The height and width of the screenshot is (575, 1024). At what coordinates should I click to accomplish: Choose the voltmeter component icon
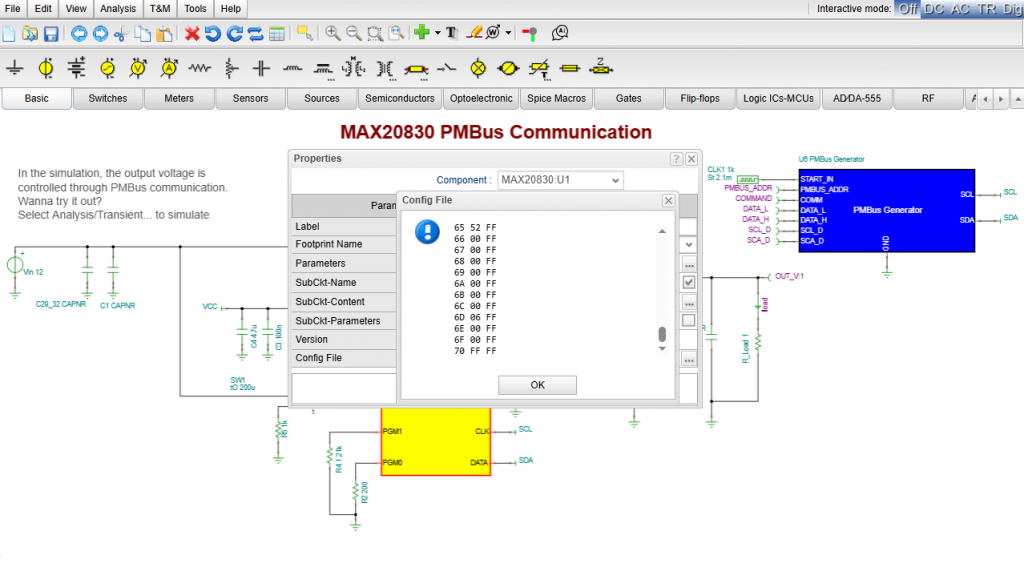tap(139, 68)
